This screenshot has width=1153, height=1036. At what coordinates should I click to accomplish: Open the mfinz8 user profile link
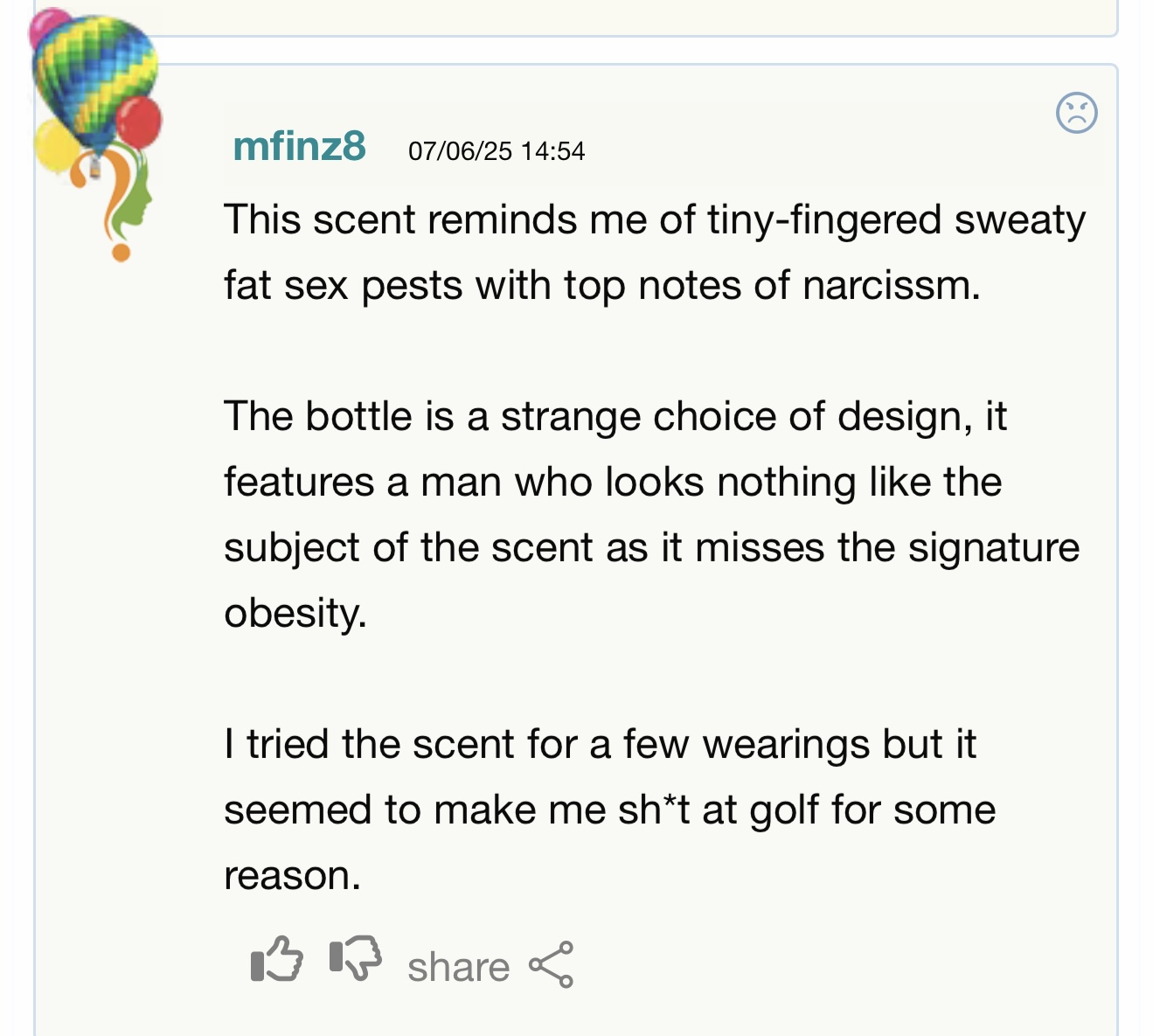(299, 146)
